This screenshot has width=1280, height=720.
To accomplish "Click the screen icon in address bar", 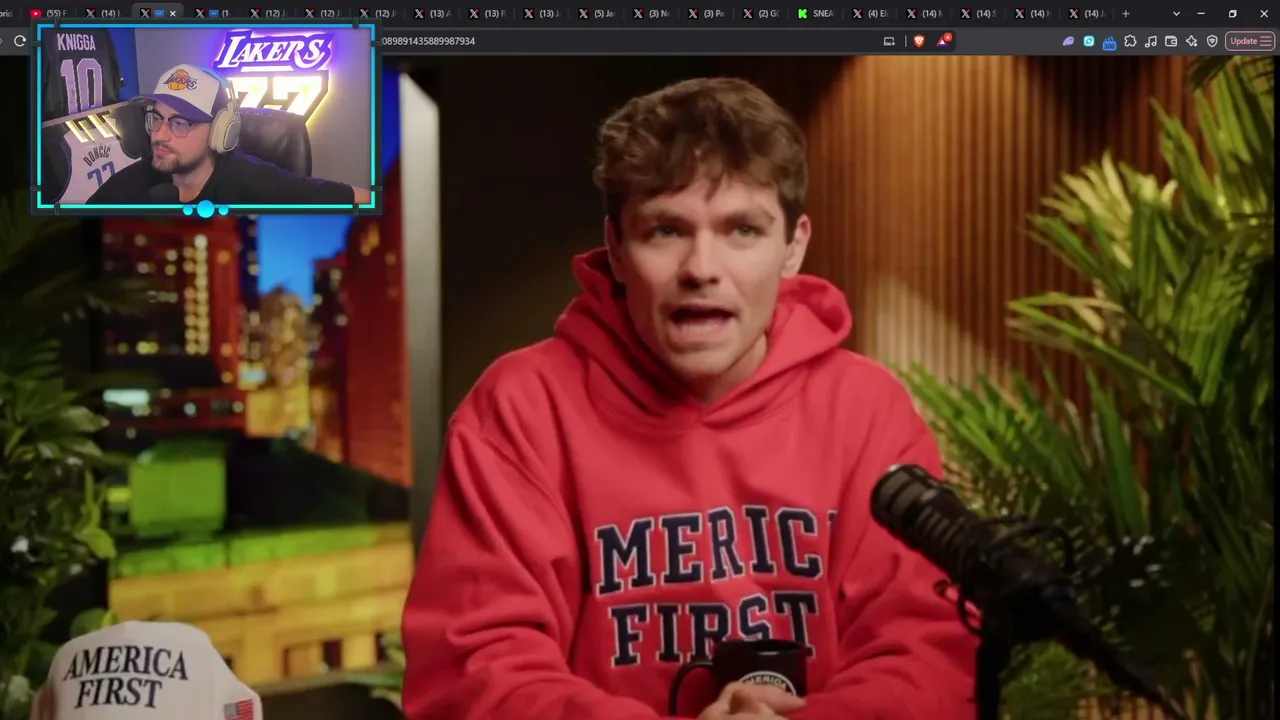I will (x=889, y=41).
